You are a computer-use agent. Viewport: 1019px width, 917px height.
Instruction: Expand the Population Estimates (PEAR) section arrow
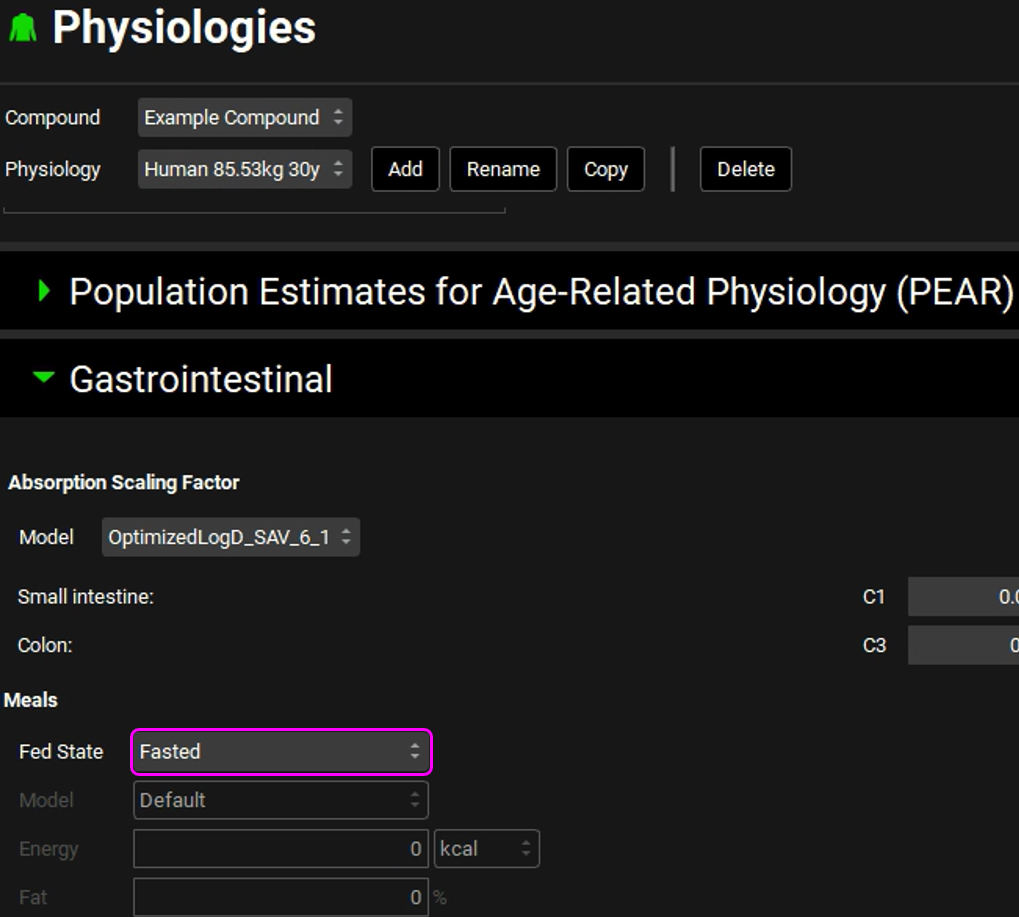point(43,291)
